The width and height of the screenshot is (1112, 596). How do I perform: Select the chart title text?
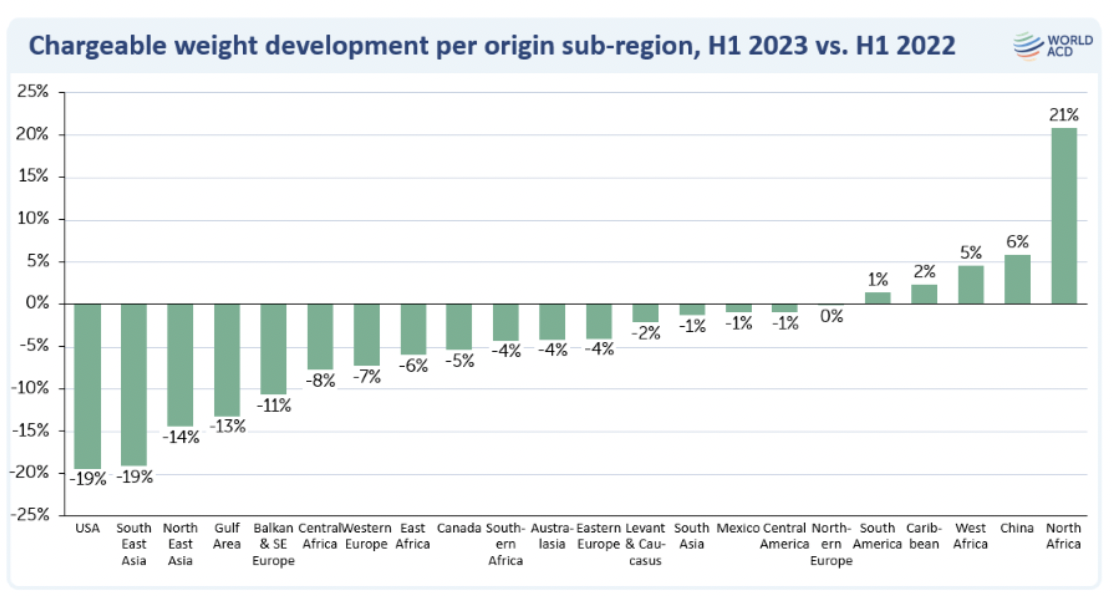click(x=491, y=45)
